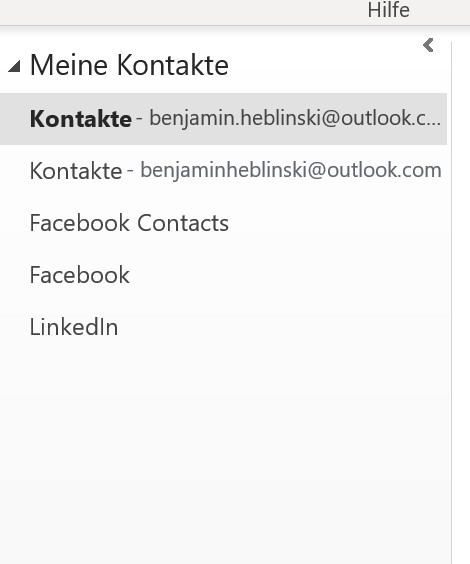
Task: Click the bold Kontakte label of selected folder
Action: click(x=81, y=119)
